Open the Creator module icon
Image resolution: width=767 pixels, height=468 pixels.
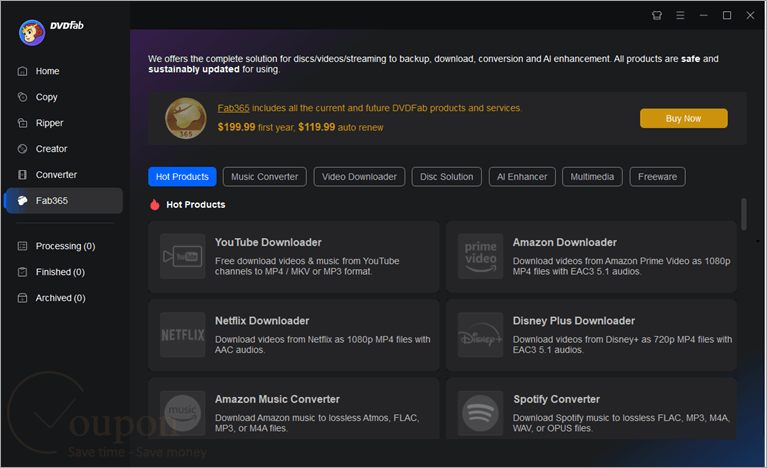click(x=23, y=149)
